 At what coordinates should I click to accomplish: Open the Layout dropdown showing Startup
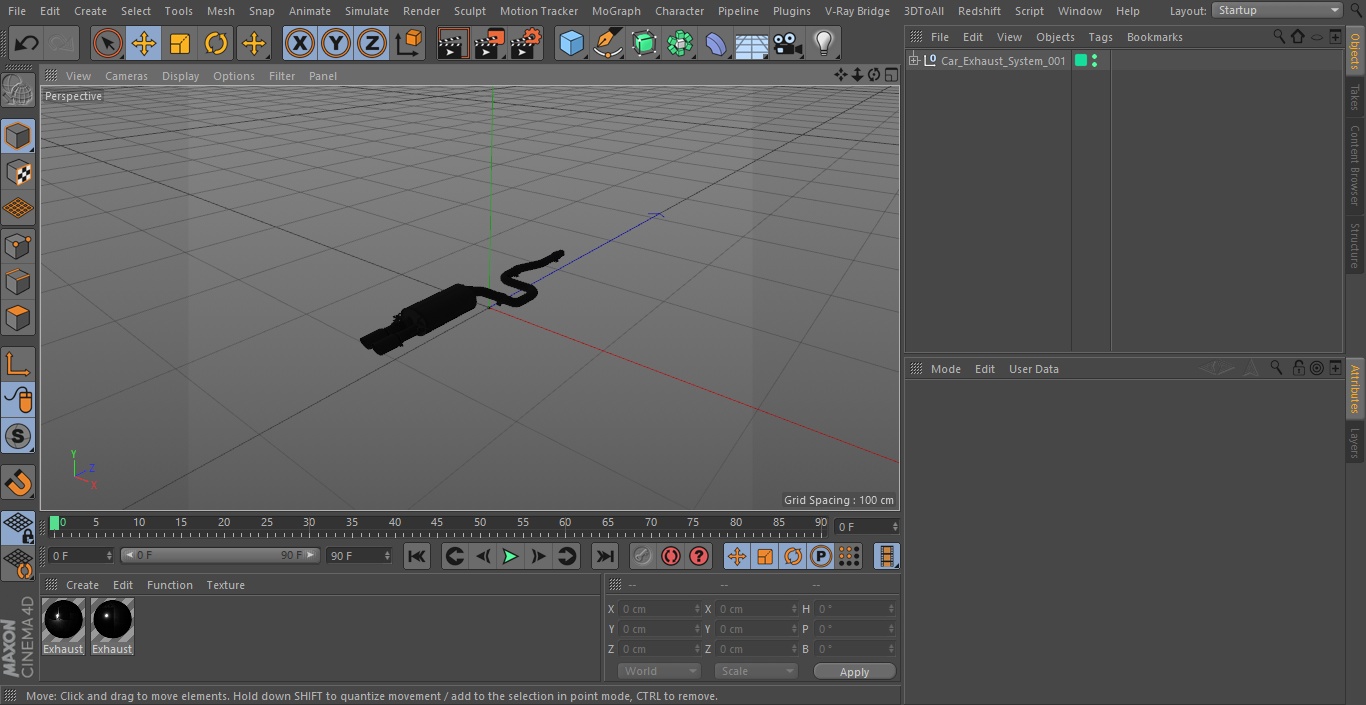1277,10
